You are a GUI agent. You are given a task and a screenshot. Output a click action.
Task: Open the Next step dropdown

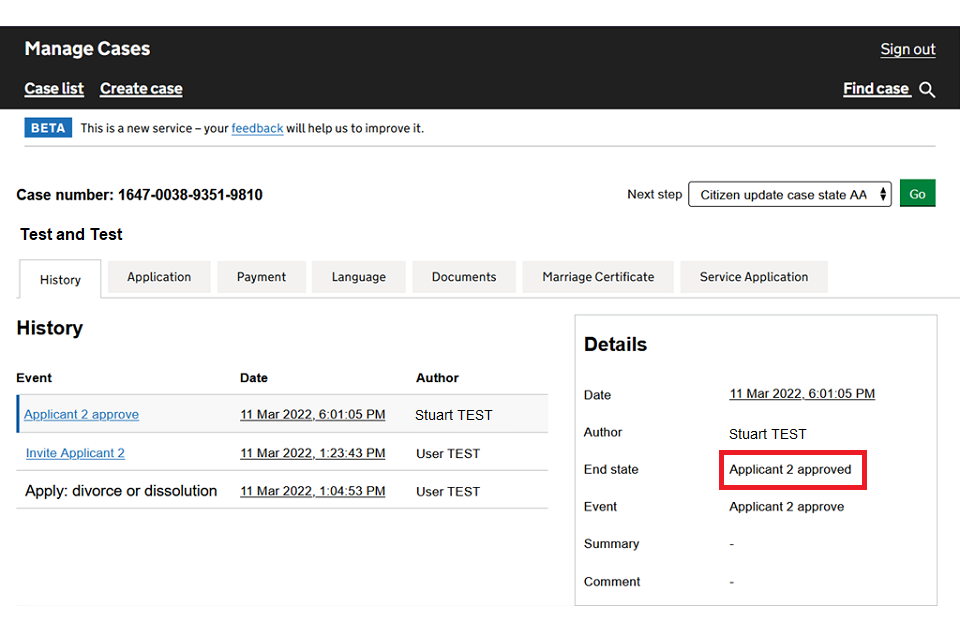[x=789, y=195]
